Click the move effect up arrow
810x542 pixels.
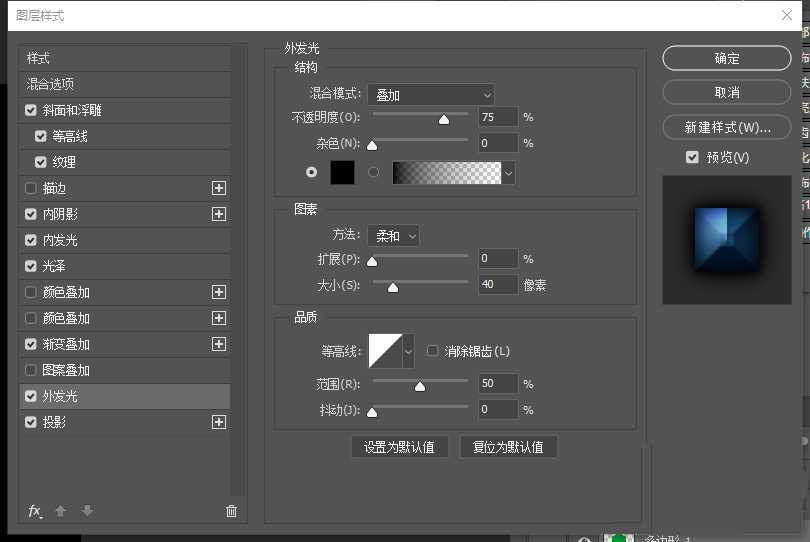click(x=60, y=511)
